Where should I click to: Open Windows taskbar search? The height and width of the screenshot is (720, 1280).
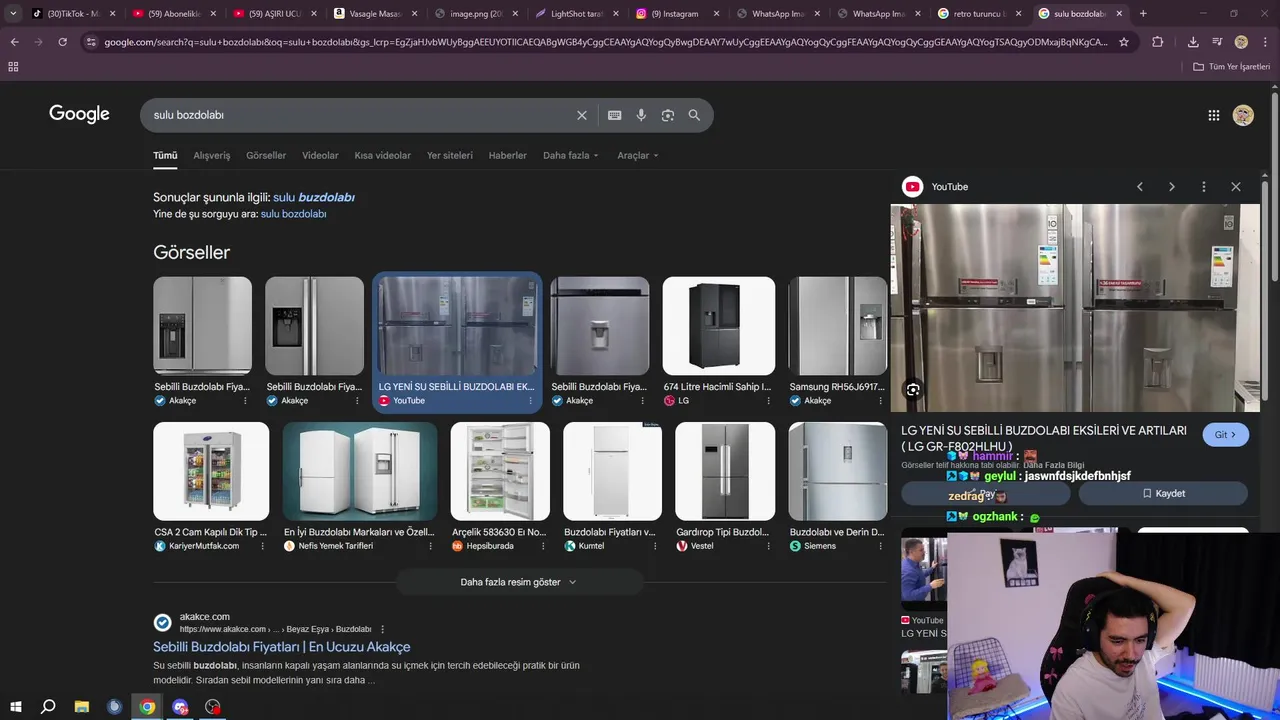point(48,707)
